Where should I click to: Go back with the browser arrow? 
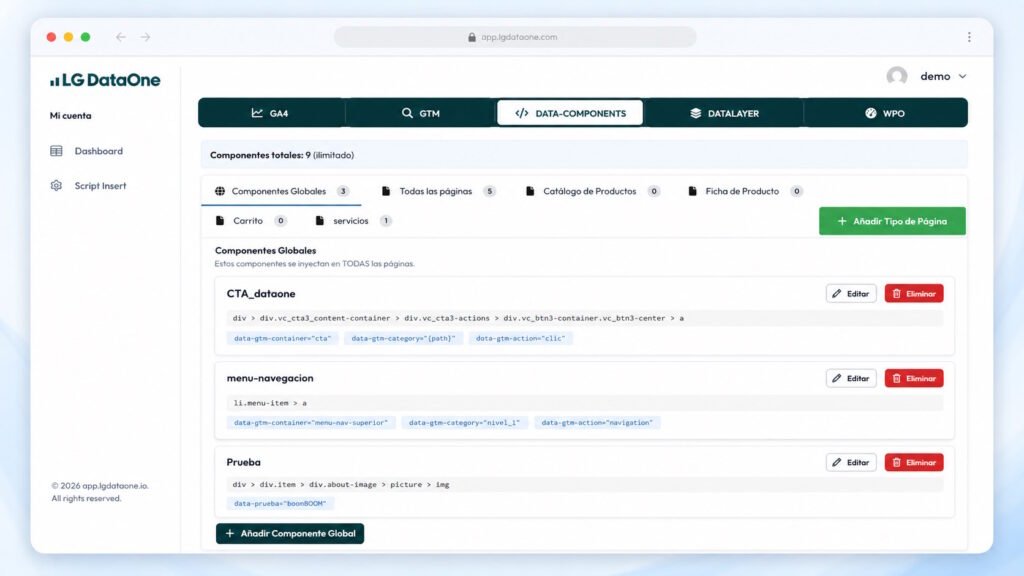pos(121,37)
